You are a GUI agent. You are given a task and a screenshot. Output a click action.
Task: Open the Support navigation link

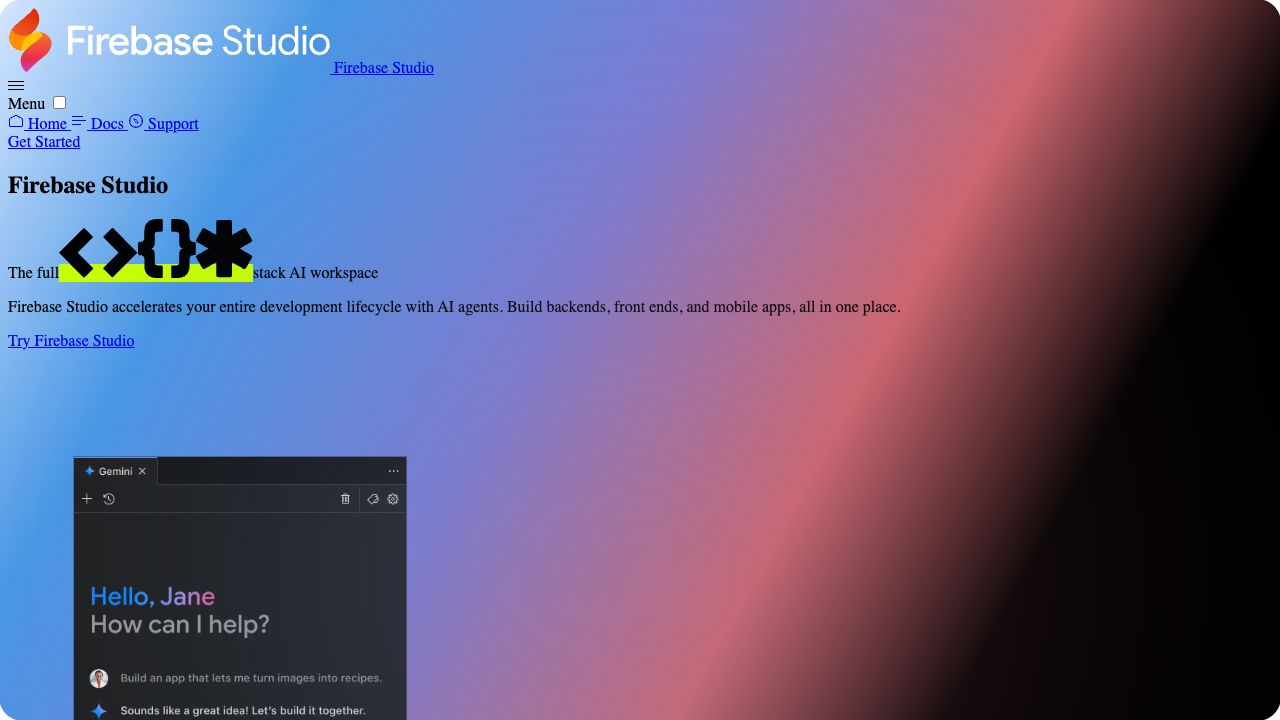point(173,124)
